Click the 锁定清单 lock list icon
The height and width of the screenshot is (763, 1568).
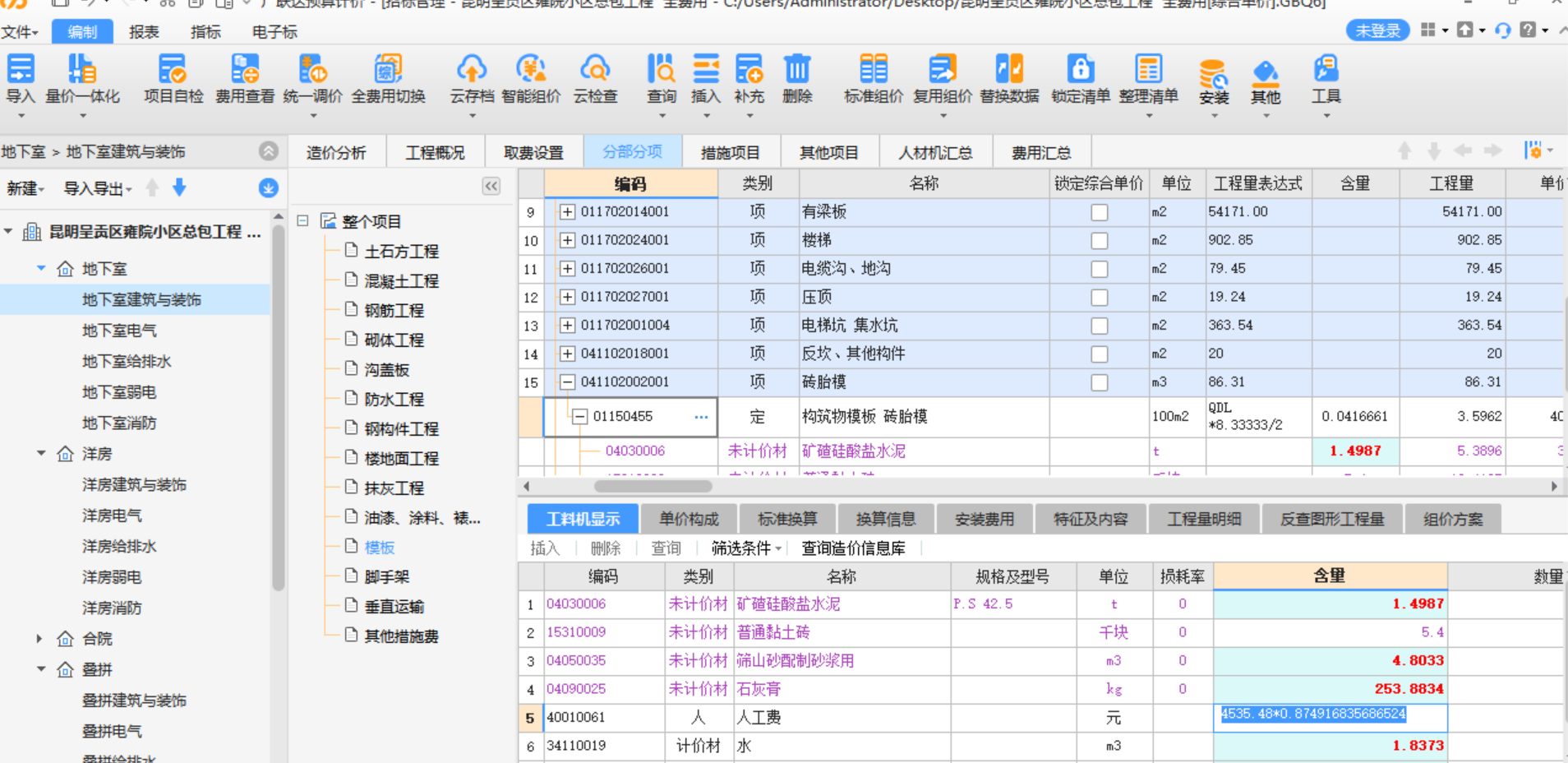point(1081,69)
